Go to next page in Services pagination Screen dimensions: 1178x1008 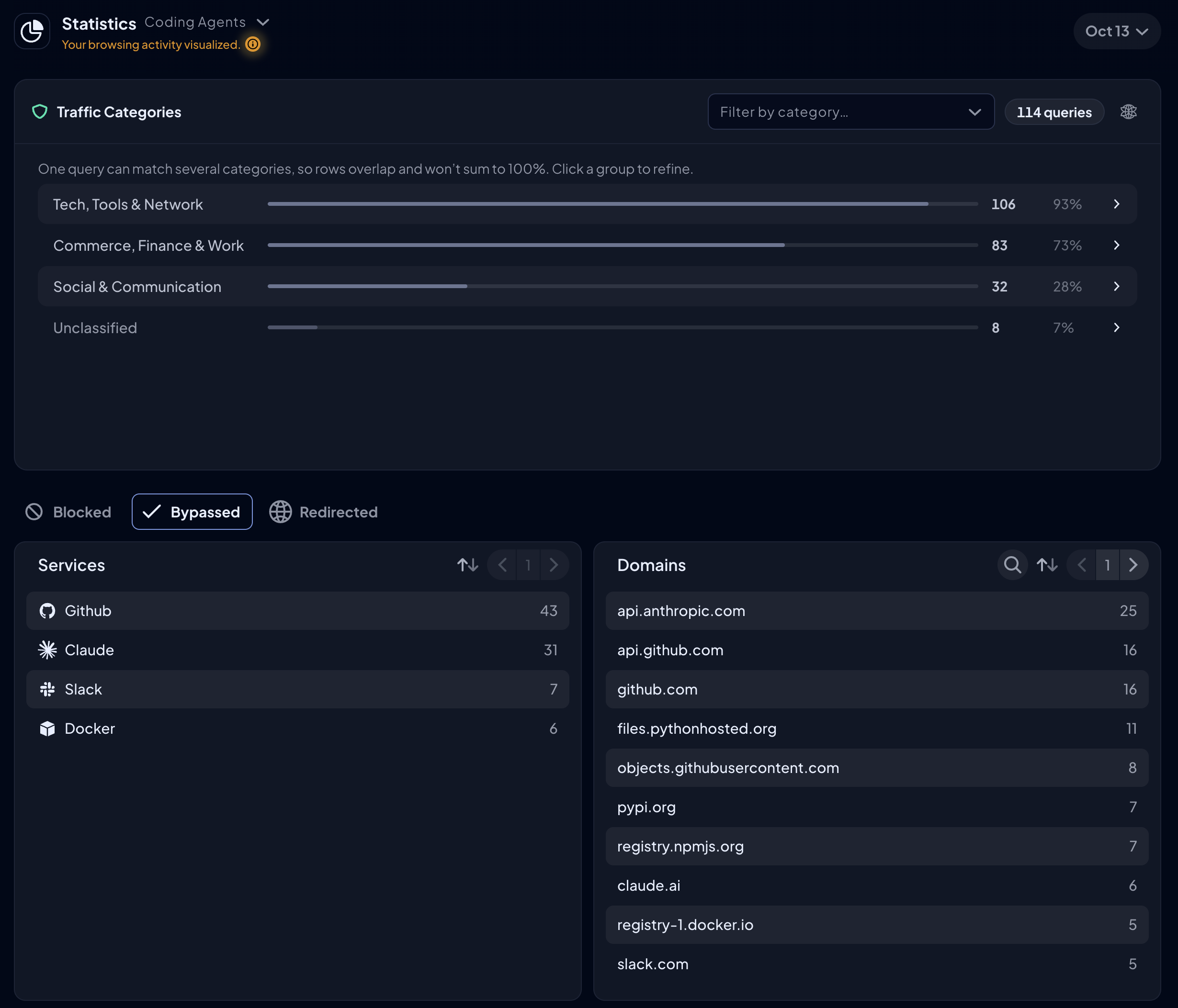pyautogui.click(x=555, y=565)
